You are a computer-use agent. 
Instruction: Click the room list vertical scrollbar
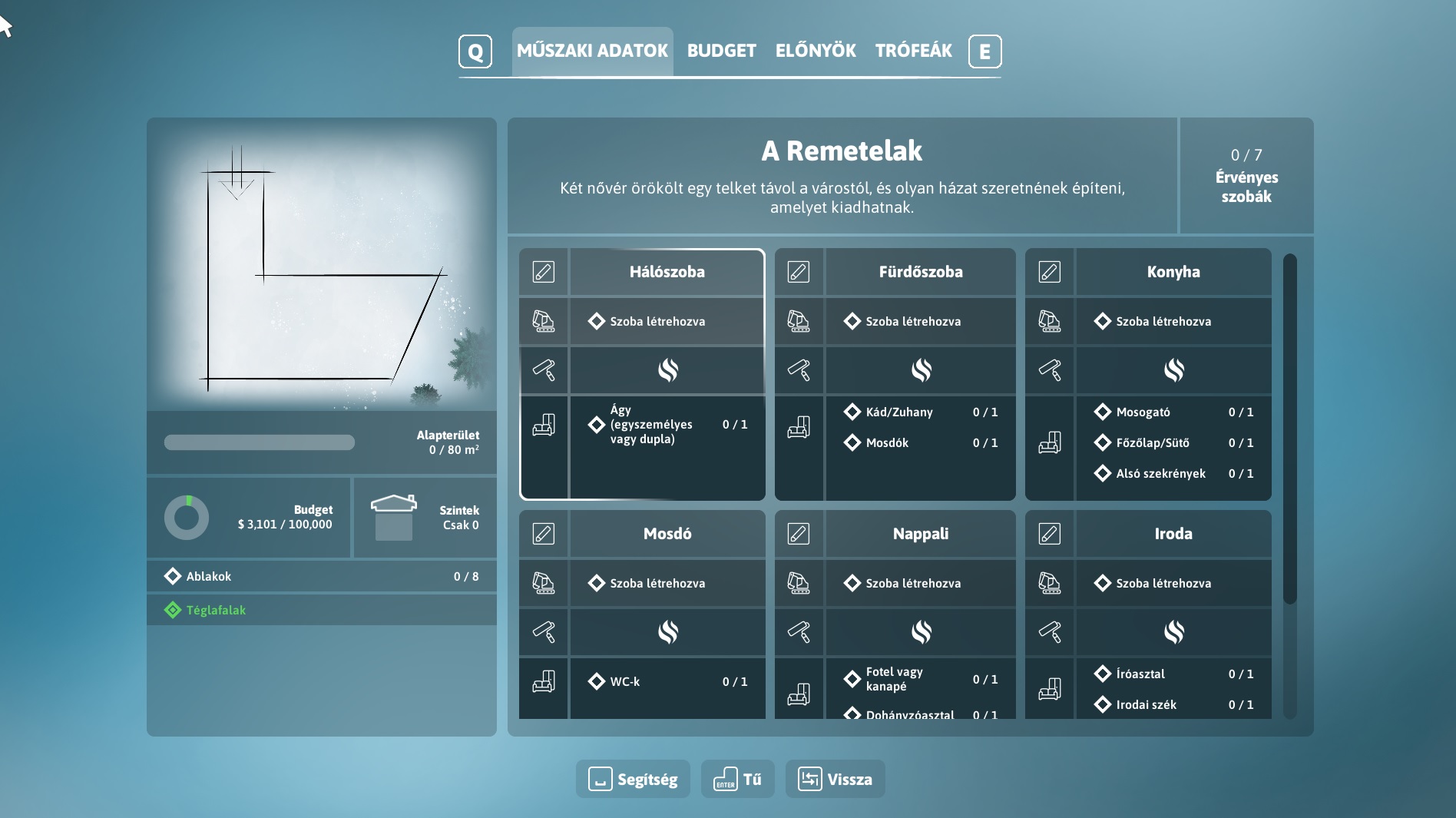pos(1289,429)
